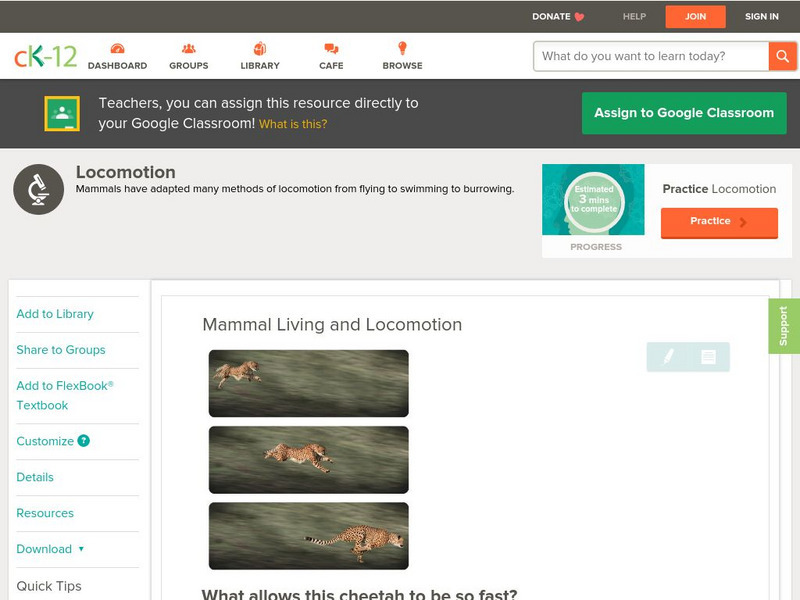The height and width of the screenshot is (600, 800).
Task: Click the orange Practice button
Action: (x=719, y=222)
